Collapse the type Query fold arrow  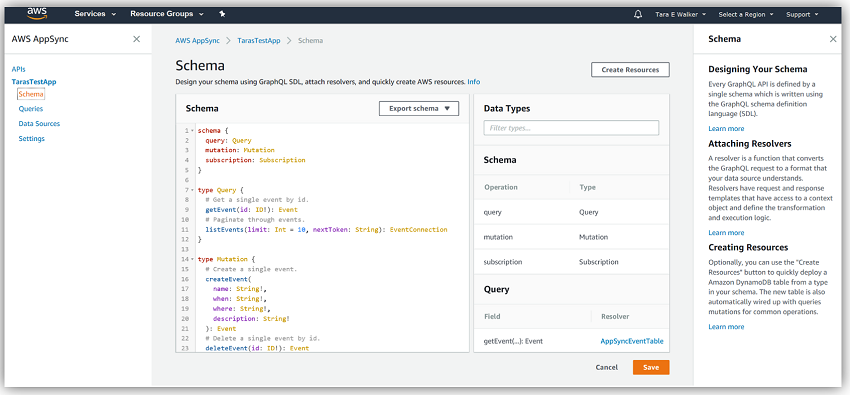[192, 190]
